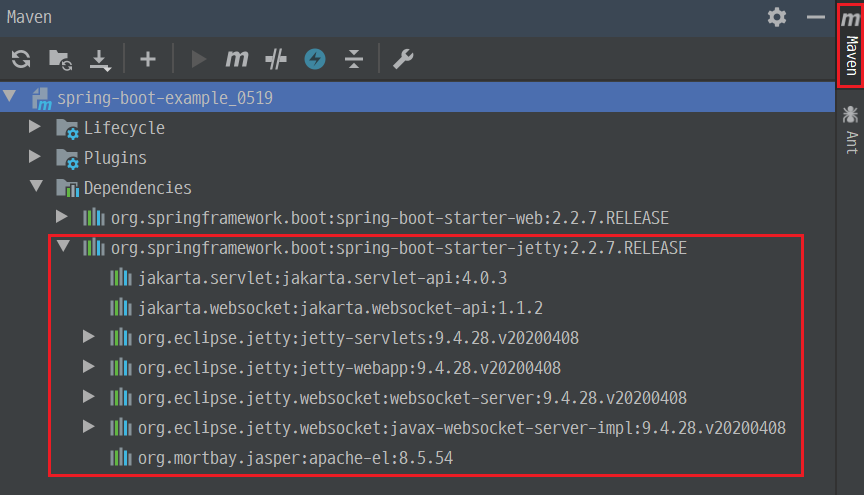Open Execute Maven Goal dialog
This screenshot has height=495, width=864.
(x=236, y=59)
